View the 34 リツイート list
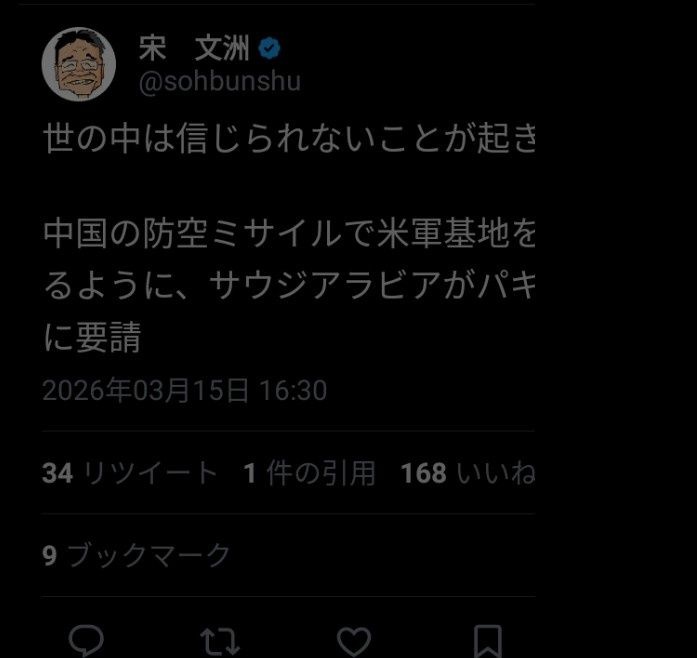697x658 pixels. [x=130, y=473]
